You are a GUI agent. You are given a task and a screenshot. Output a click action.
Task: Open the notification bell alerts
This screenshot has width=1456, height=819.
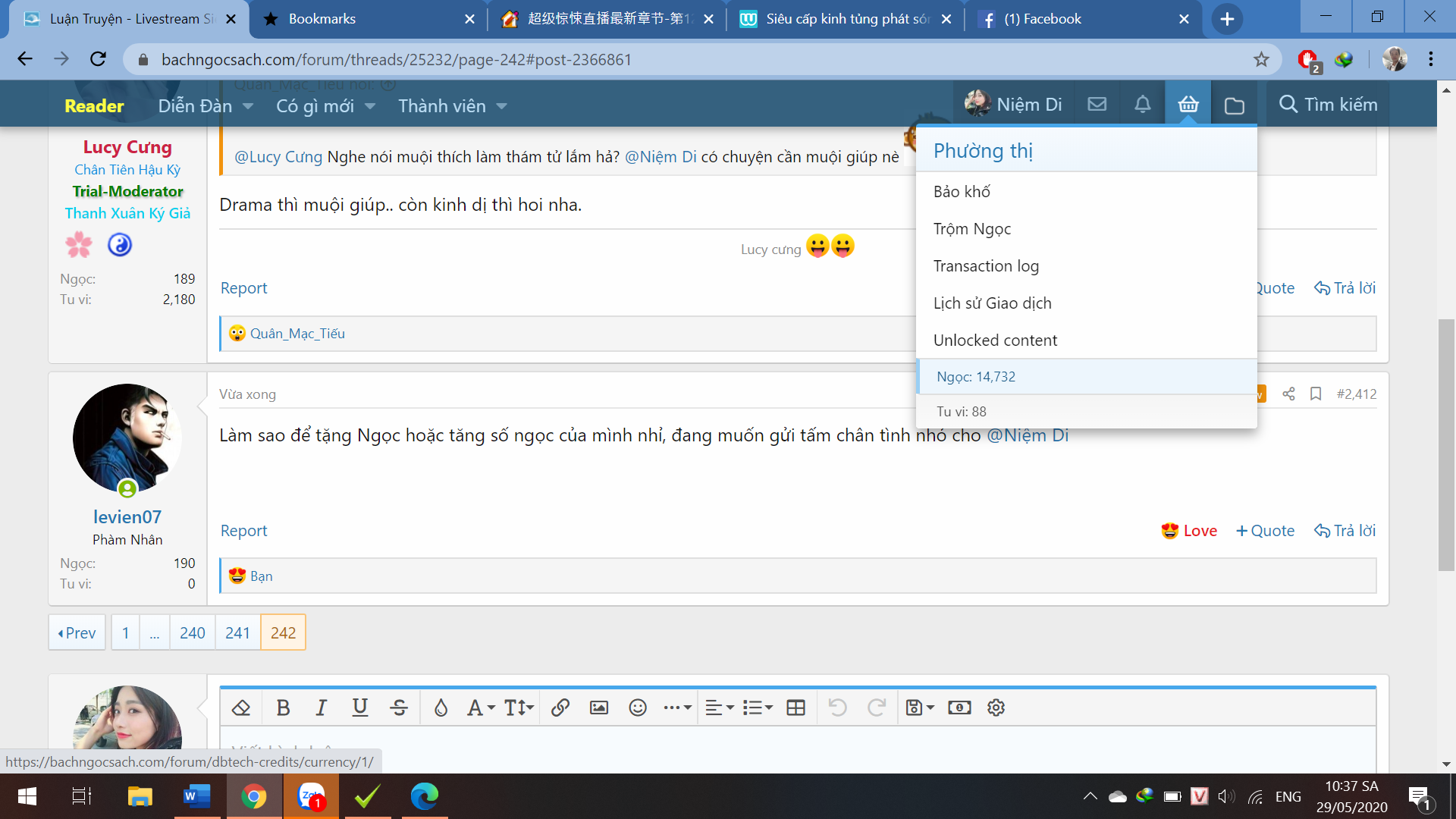point(1142,105)
